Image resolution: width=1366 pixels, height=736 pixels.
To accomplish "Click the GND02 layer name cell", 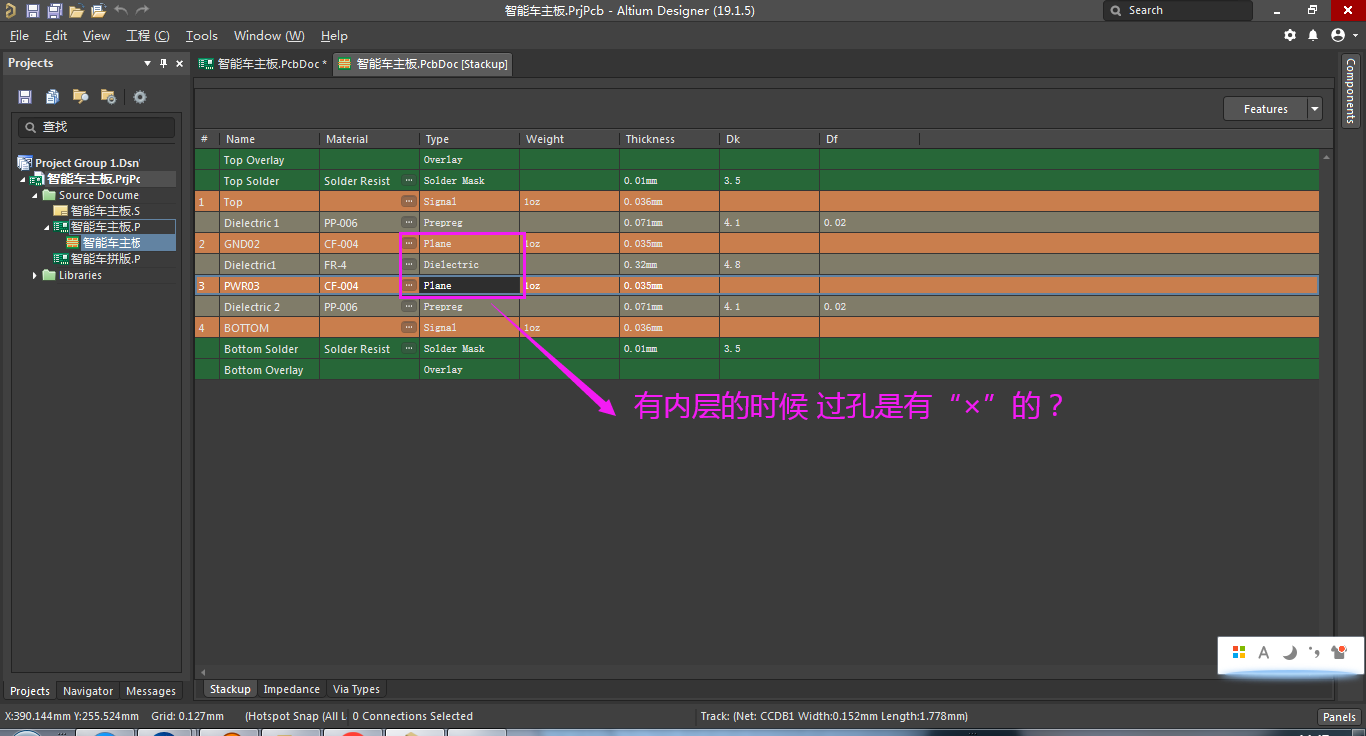I will (x=270, y=244).
